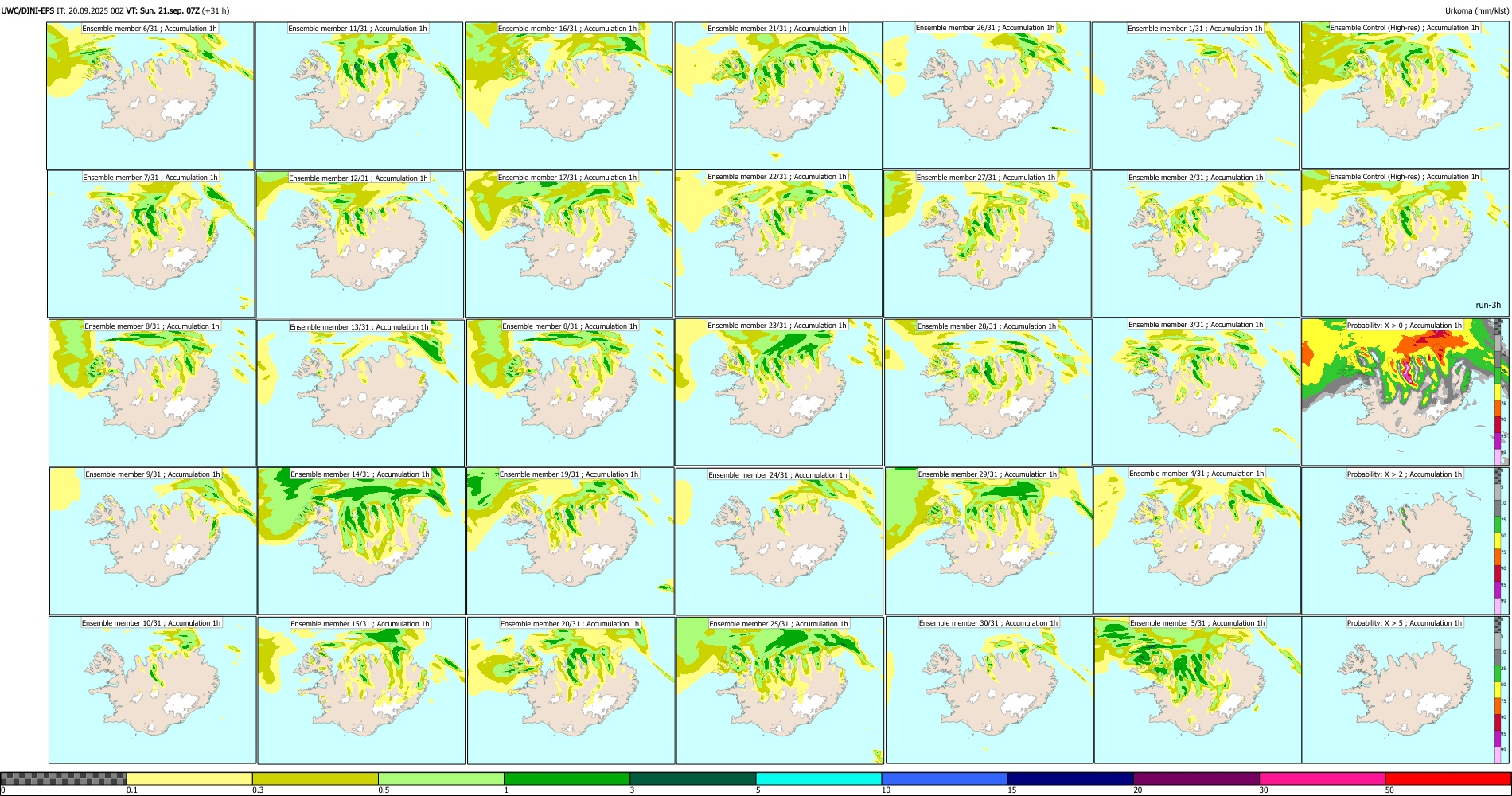The width and height of the screenshot is (1512, 796).
Task: Pick the cyan 5–10 legend swatch
Action: pos(819,778)
